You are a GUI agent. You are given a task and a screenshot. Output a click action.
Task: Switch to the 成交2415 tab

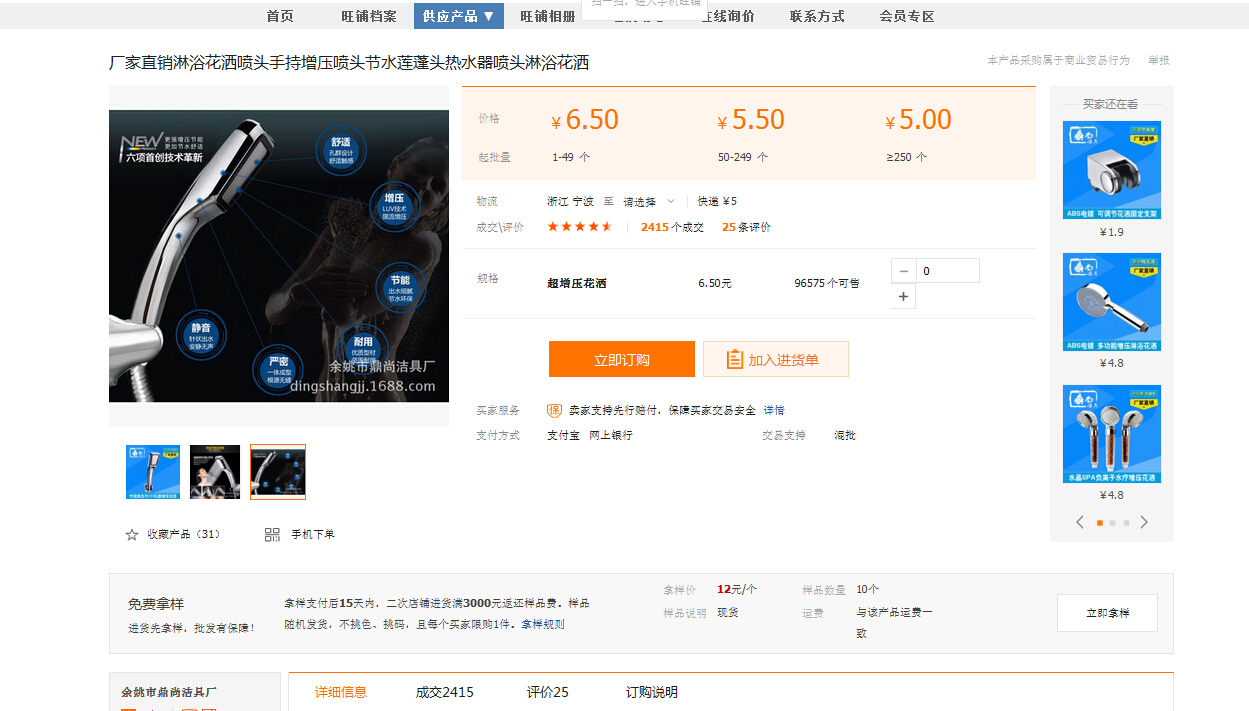(x=444, y=692)
